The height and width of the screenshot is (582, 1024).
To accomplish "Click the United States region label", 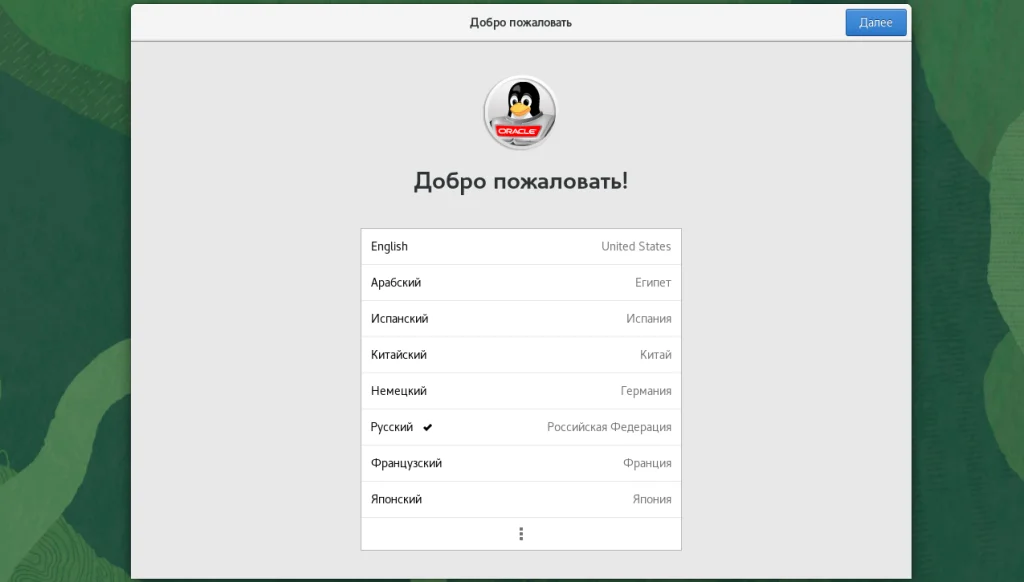I will click(x=635, y=246).
